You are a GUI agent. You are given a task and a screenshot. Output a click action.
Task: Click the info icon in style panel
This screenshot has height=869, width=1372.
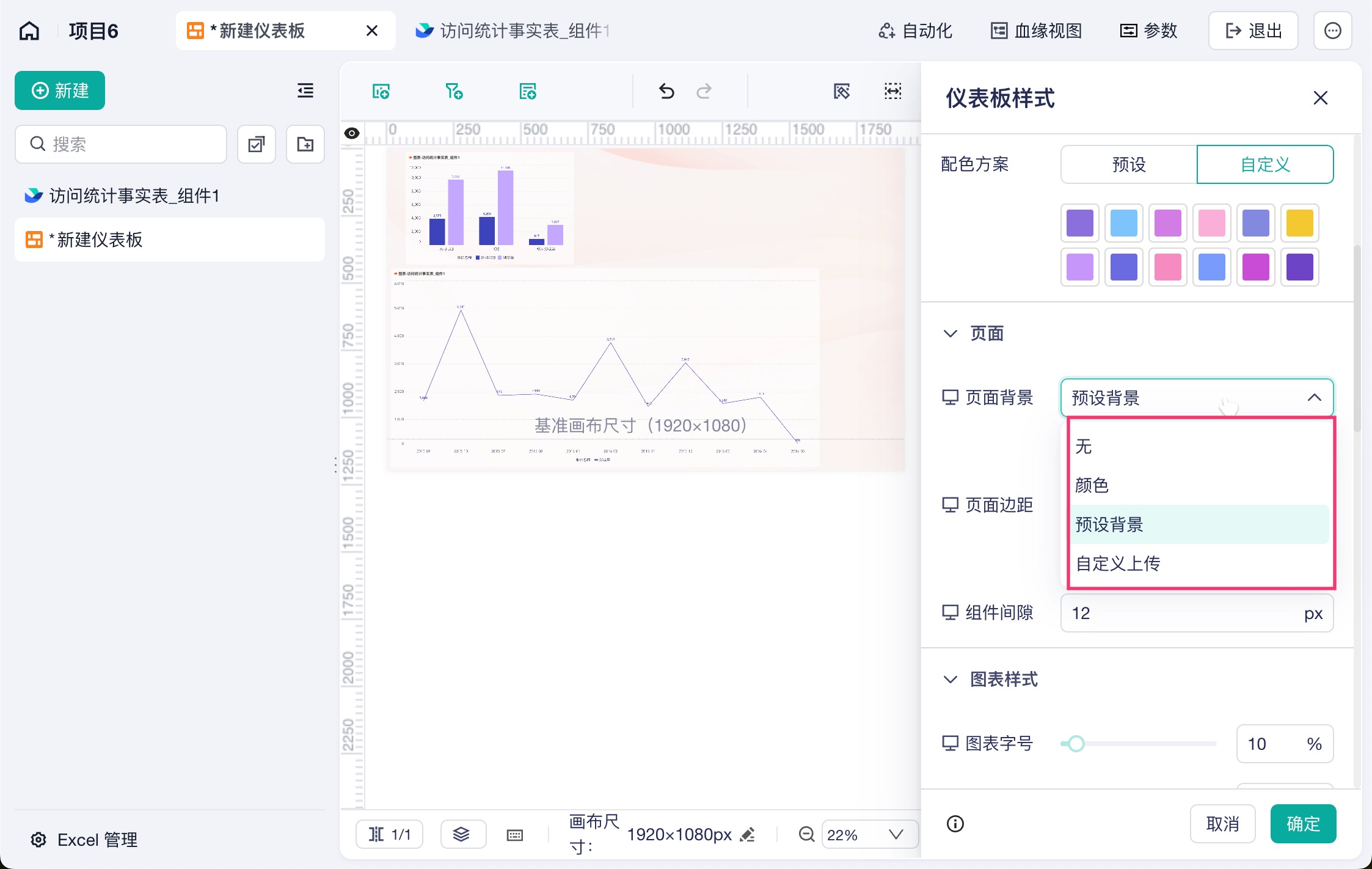pyautogui.click(x=955, y=824)
